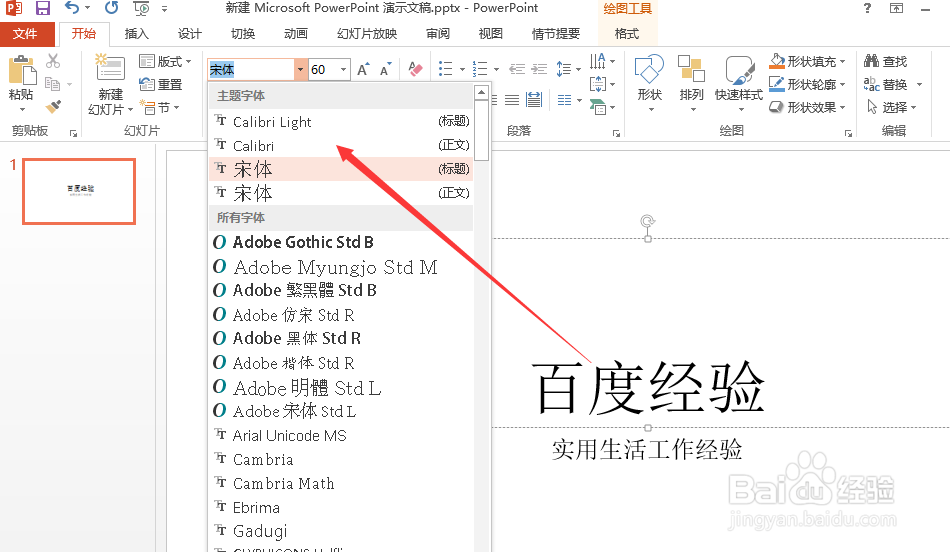Expand Quick Access Toolbar customize arrow
The width and height of the screenshot is (950, 552).
165,8
